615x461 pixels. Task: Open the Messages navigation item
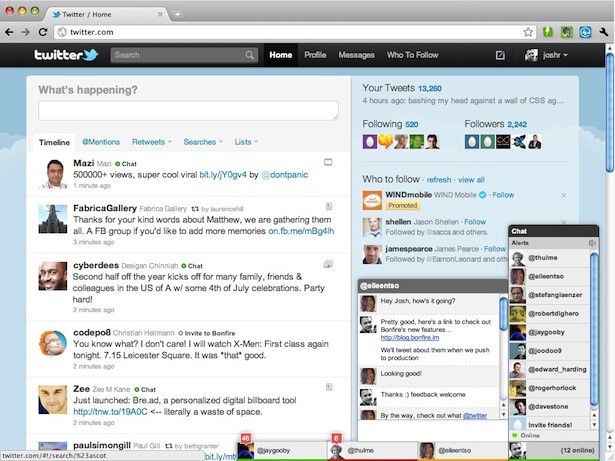pyautogui.click(x=356, y=55)
